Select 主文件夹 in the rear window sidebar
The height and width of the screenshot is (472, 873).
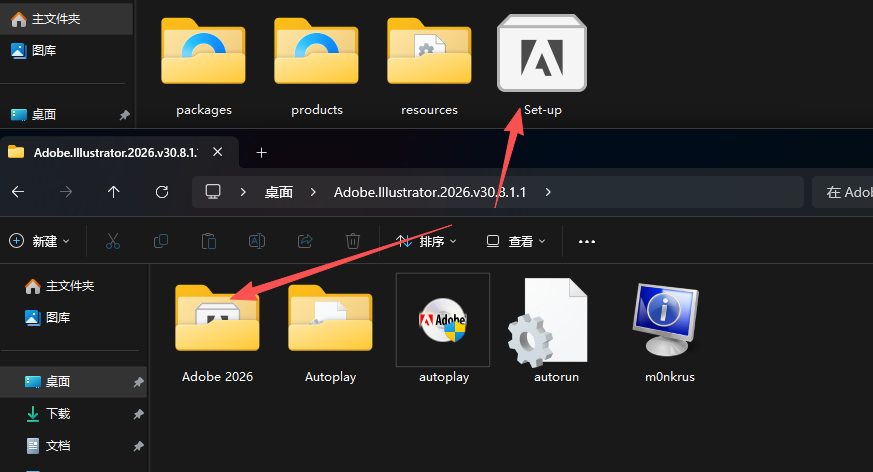point(66,19)
